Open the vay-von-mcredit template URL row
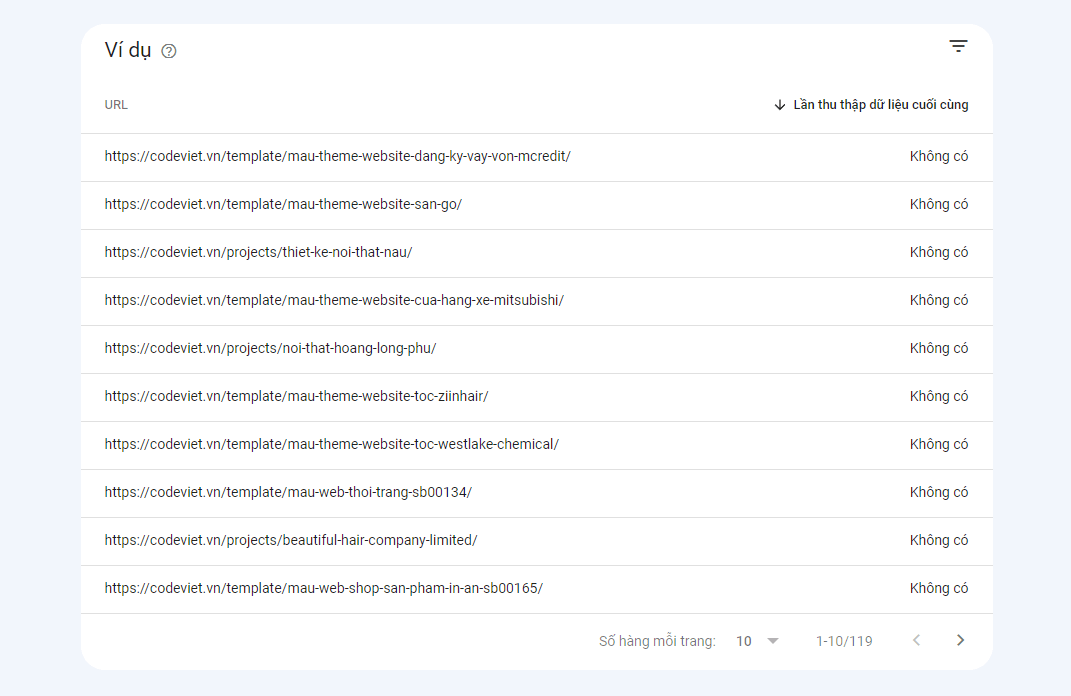 point(337,157)
